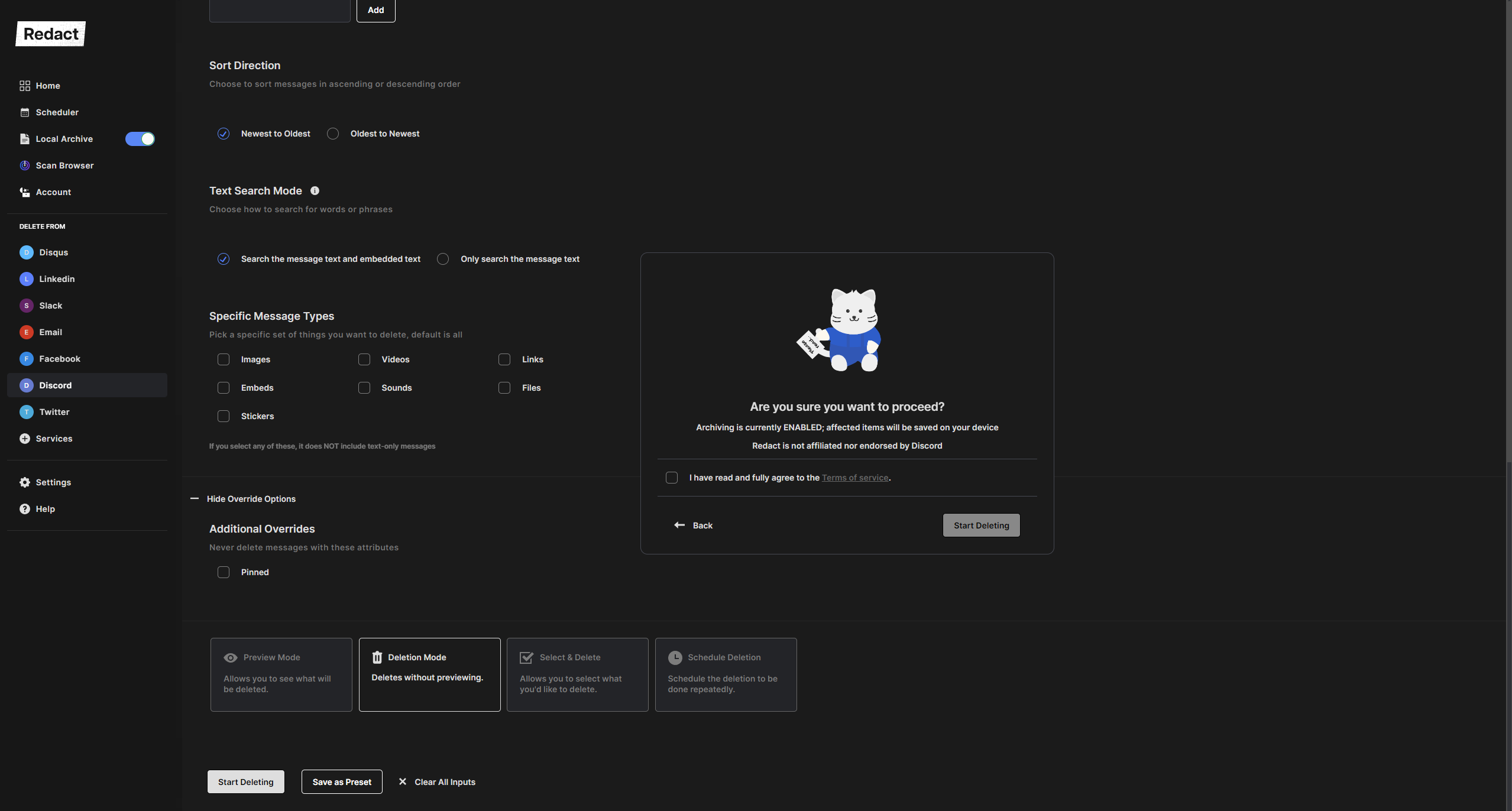The width and height of the screenshot is (1512, 811).
Task: Click the Scan Browser sidebar icon
Action: [25, 166]
